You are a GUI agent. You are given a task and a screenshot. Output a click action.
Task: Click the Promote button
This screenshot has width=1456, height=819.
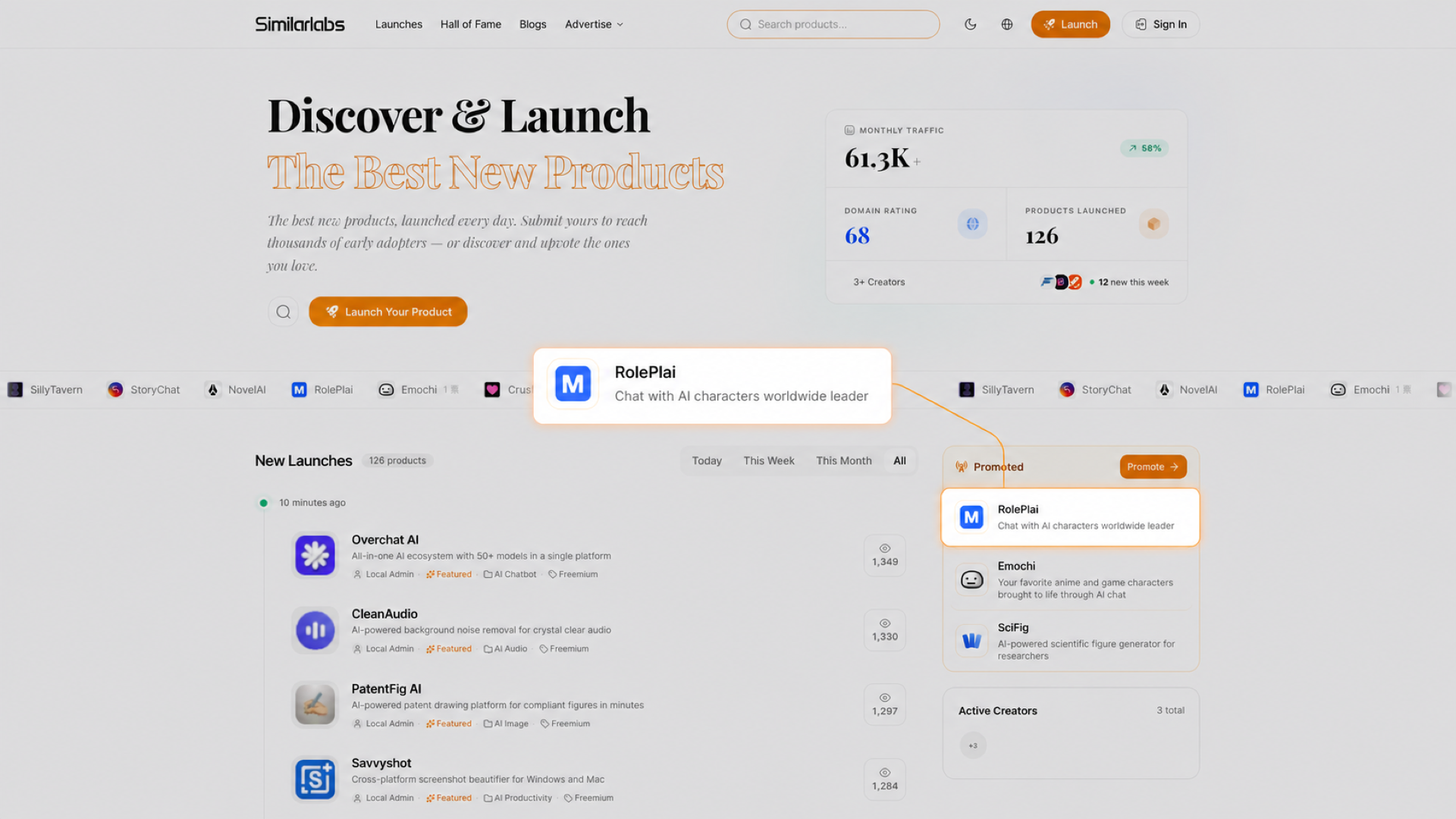(x=1153, y=467)
